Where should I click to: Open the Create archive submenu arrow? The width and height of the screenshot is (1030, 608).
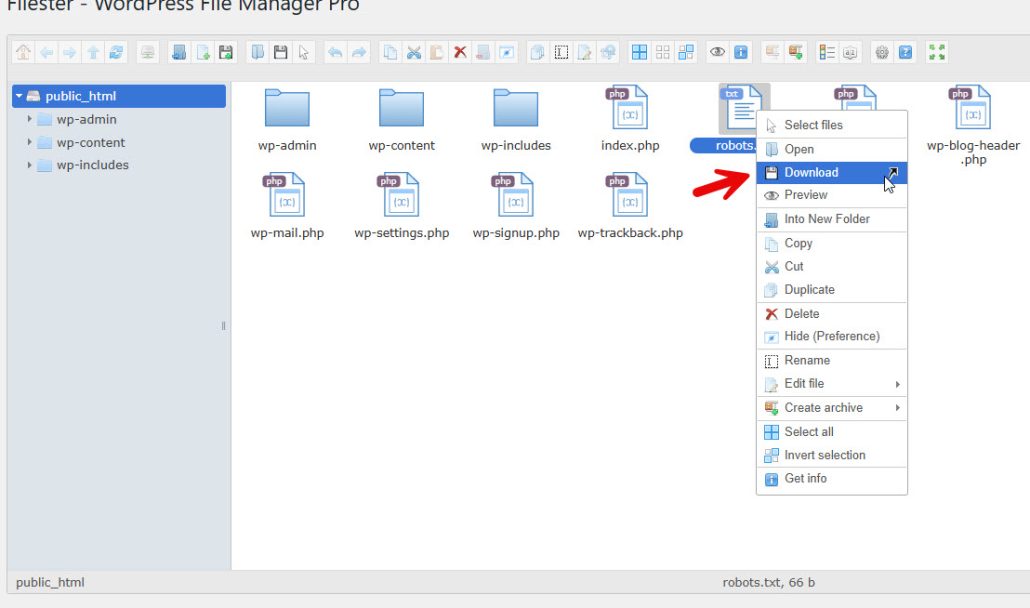coord(897,408)
